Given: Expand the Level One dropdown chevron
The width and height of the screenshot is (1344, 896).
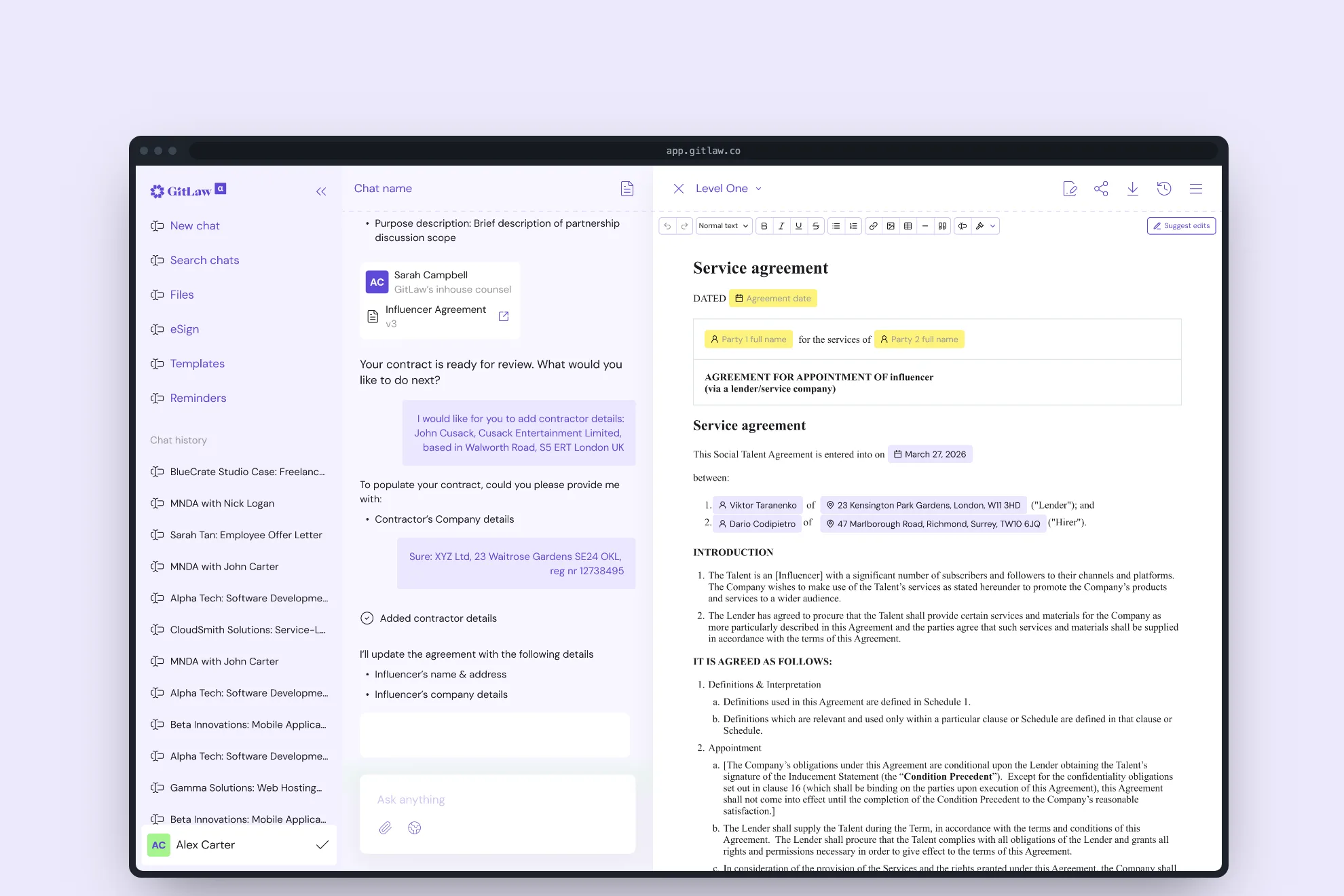Looking at the screenshot, I should pos(759,189).
